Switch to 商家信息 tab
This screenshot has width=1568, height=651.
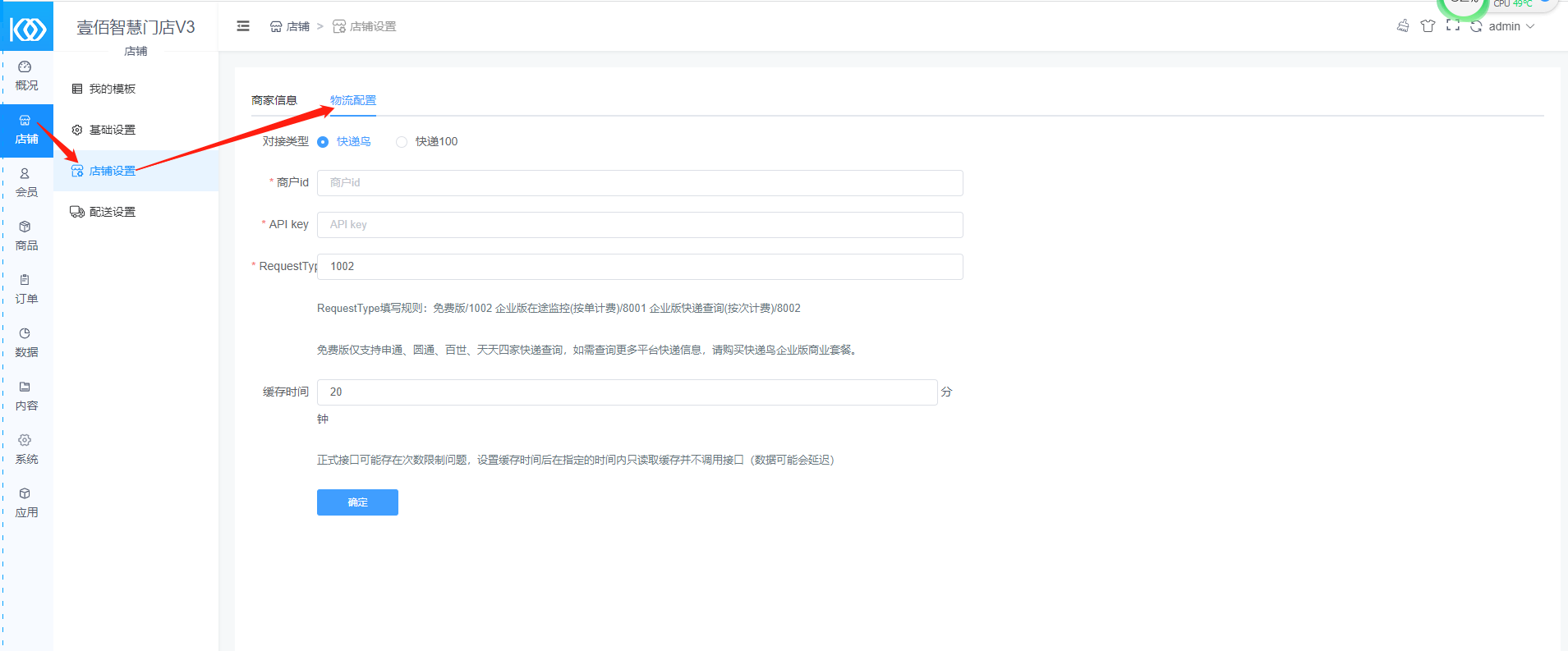(274, 100)
